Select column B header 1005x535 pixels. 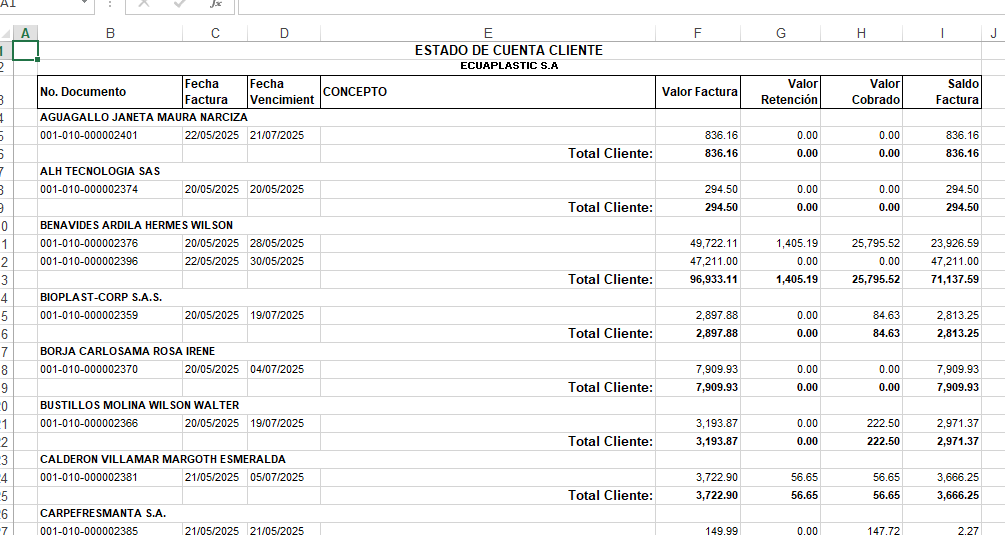click(x=110, y=33)
